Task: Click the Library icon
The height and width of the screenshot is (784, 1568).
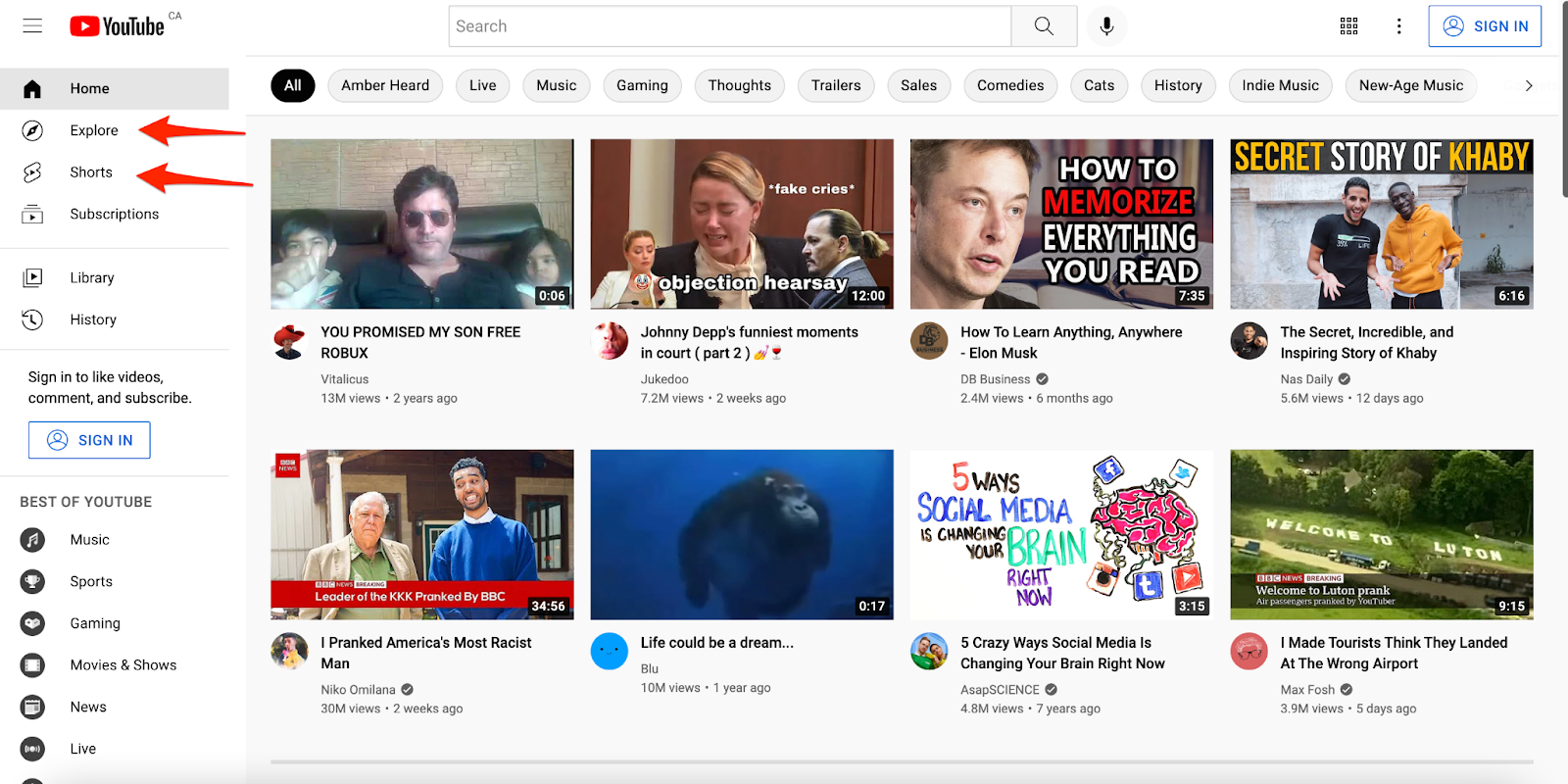Action: click(32, 278)
